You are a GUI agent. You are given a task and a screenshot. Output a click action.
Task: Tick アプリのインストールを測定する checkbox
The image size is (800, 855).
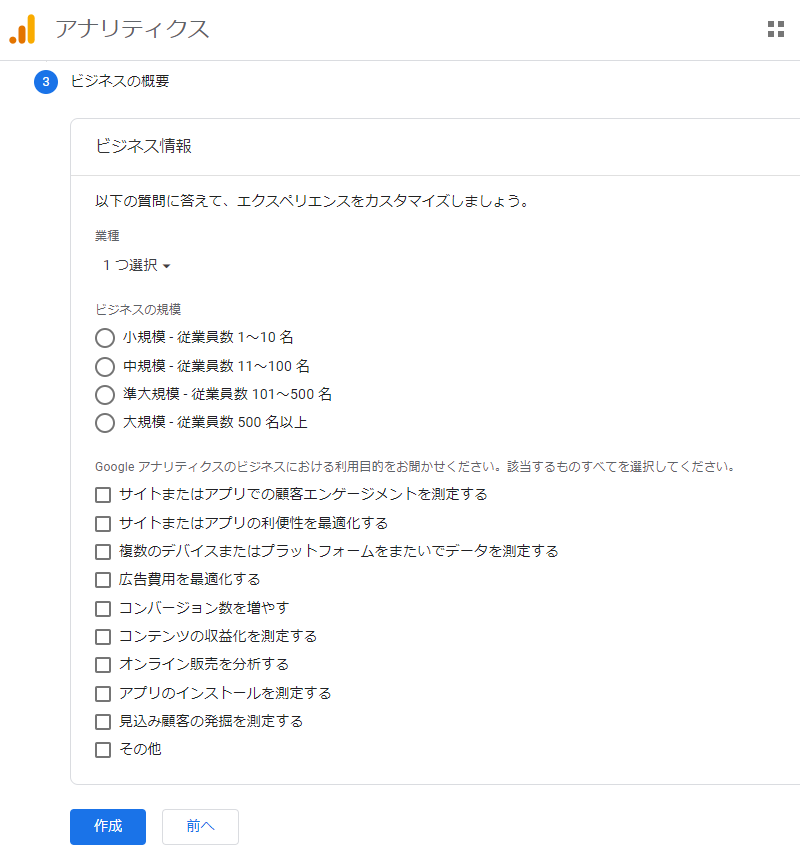[x=103, y=693]
